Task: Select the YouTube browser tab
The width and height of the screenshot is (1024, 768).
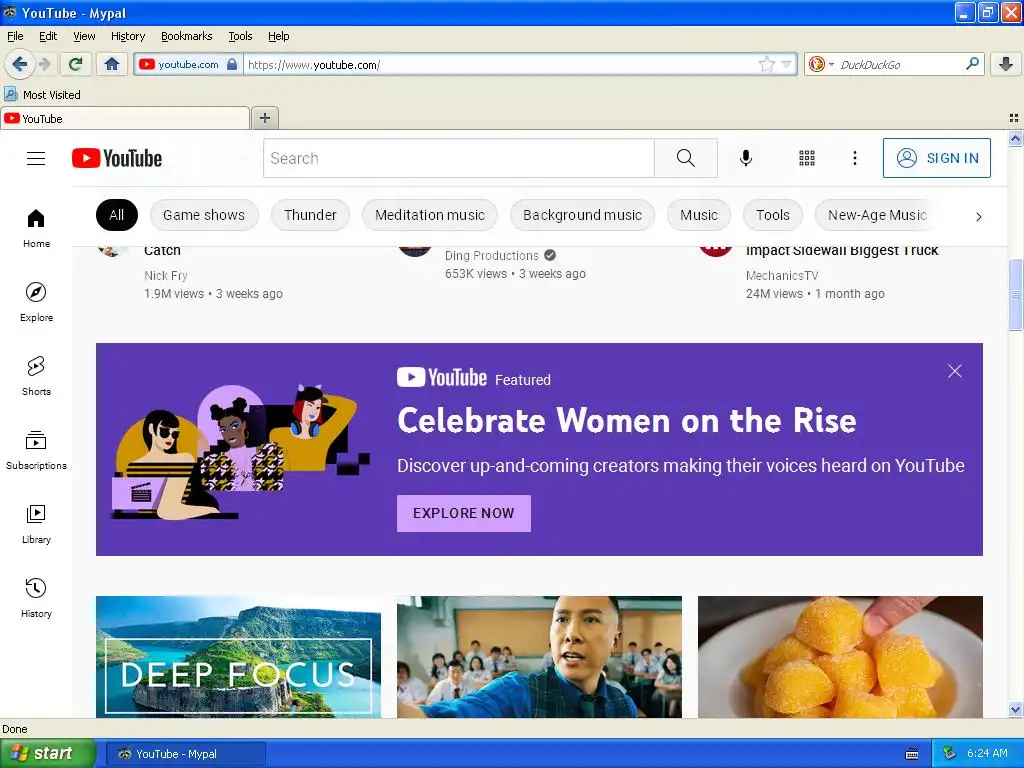Action: tap(125, 118)
